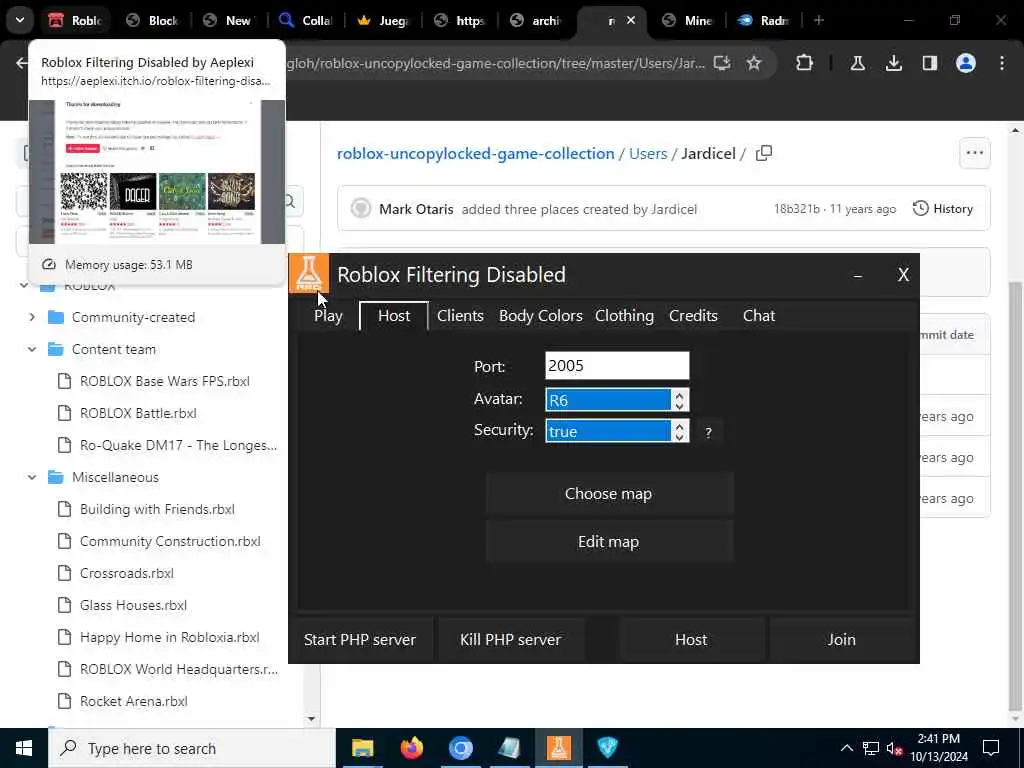
Task: Open the GitHub more options ellipsis button
Action: tap(975, 153)
